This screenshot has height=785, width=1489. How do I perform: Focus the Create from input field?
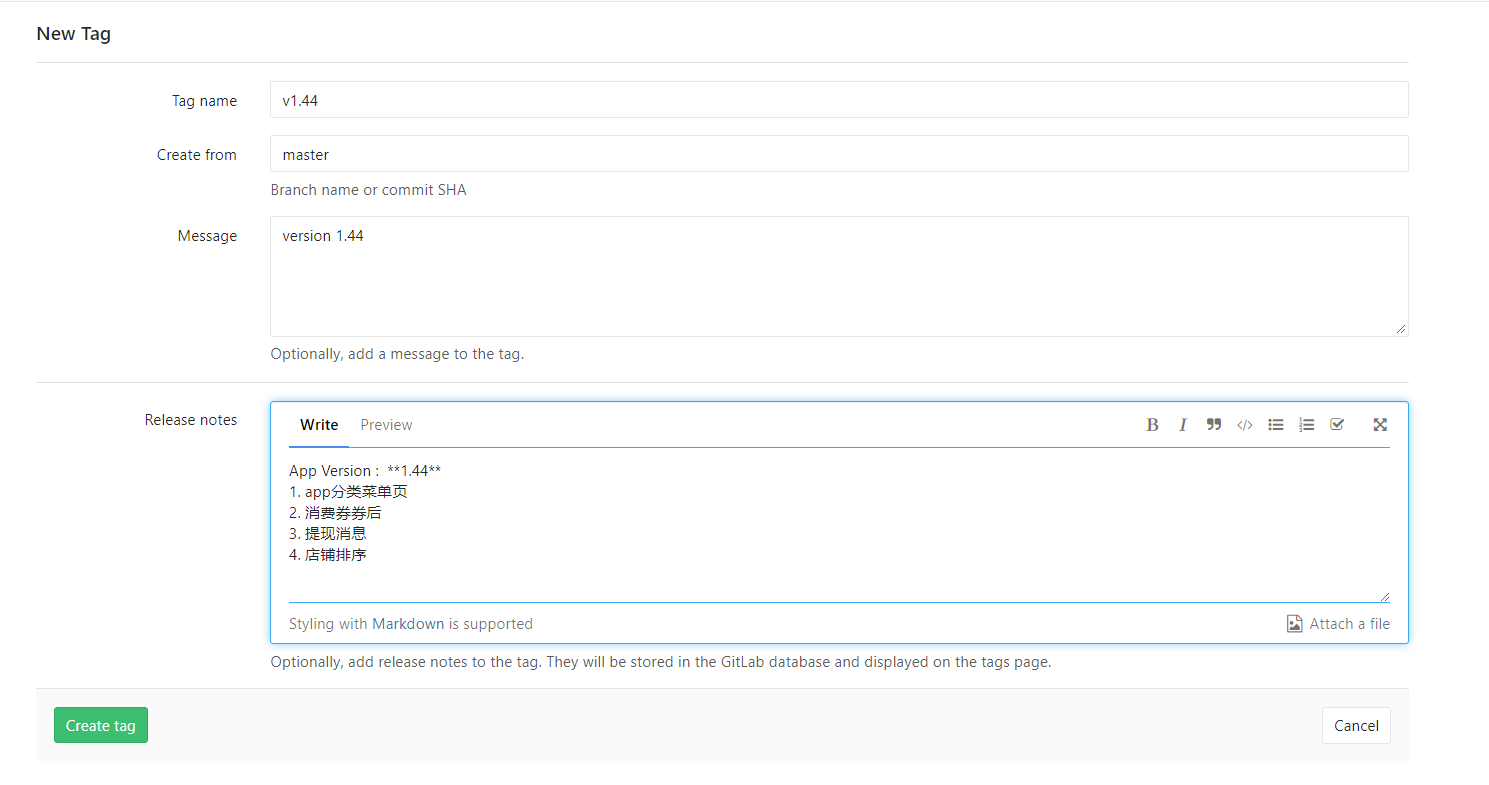839,154
